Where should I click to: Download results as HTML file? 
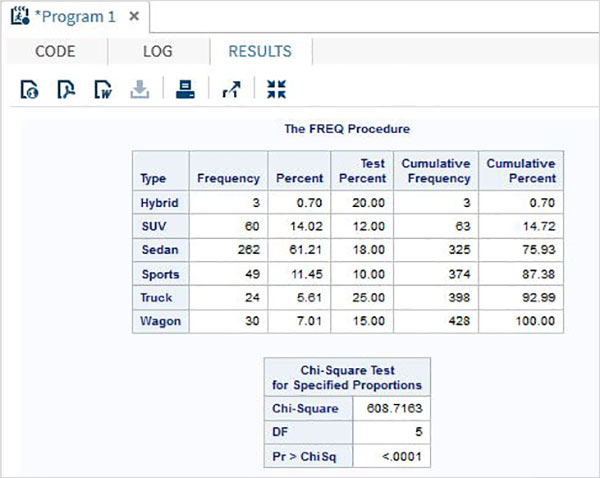[29, 90]
